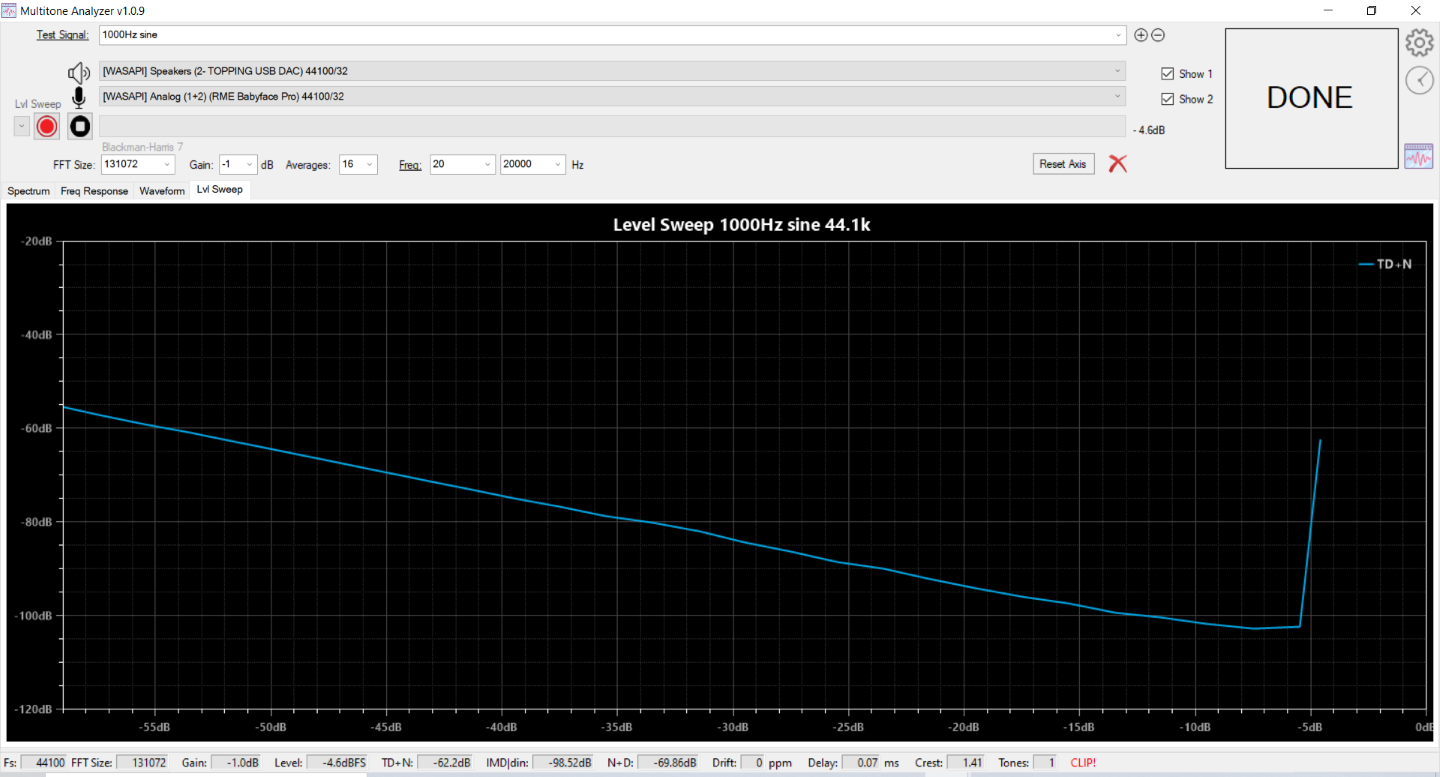
Task: Open the Test Signal dropdown
Action: click(x=1119, y=35)
